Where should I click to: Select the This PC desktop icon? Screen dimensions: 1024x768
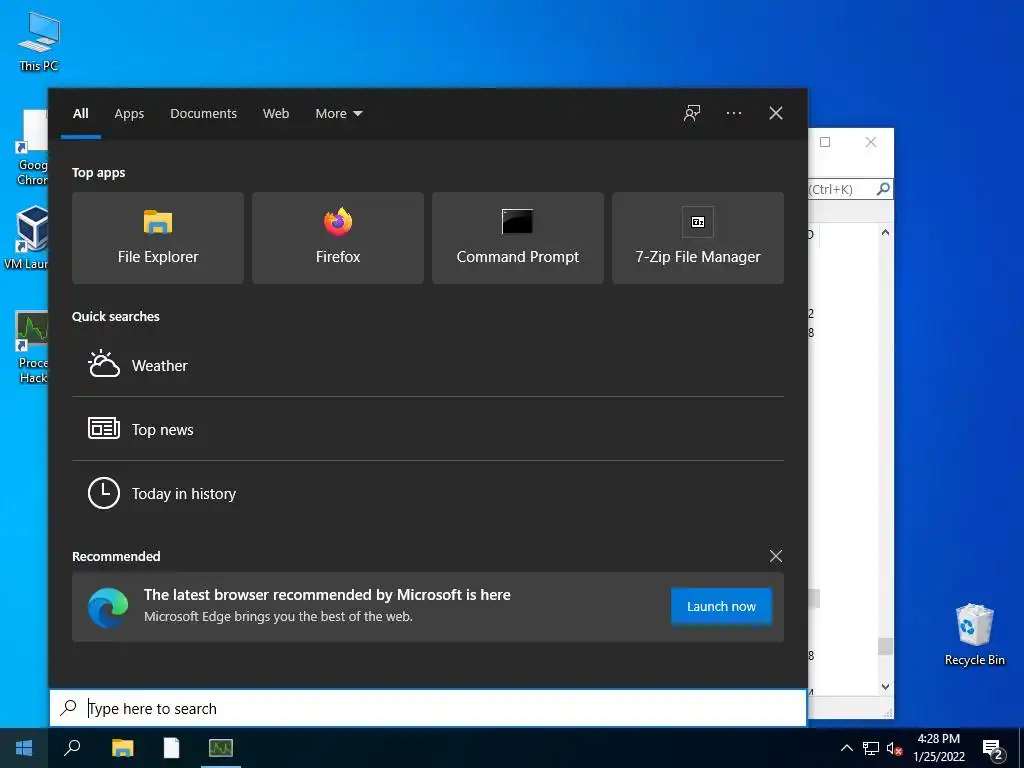39,41
